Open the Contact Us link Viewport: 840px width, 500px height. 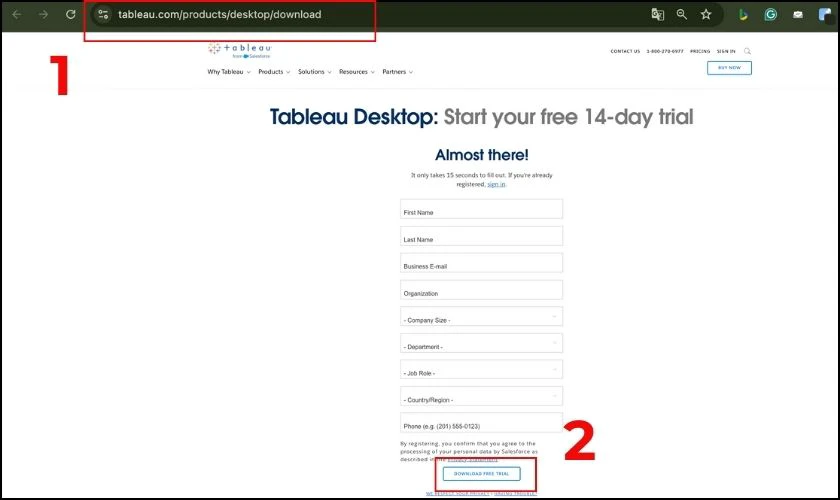(x=625, y=51)
